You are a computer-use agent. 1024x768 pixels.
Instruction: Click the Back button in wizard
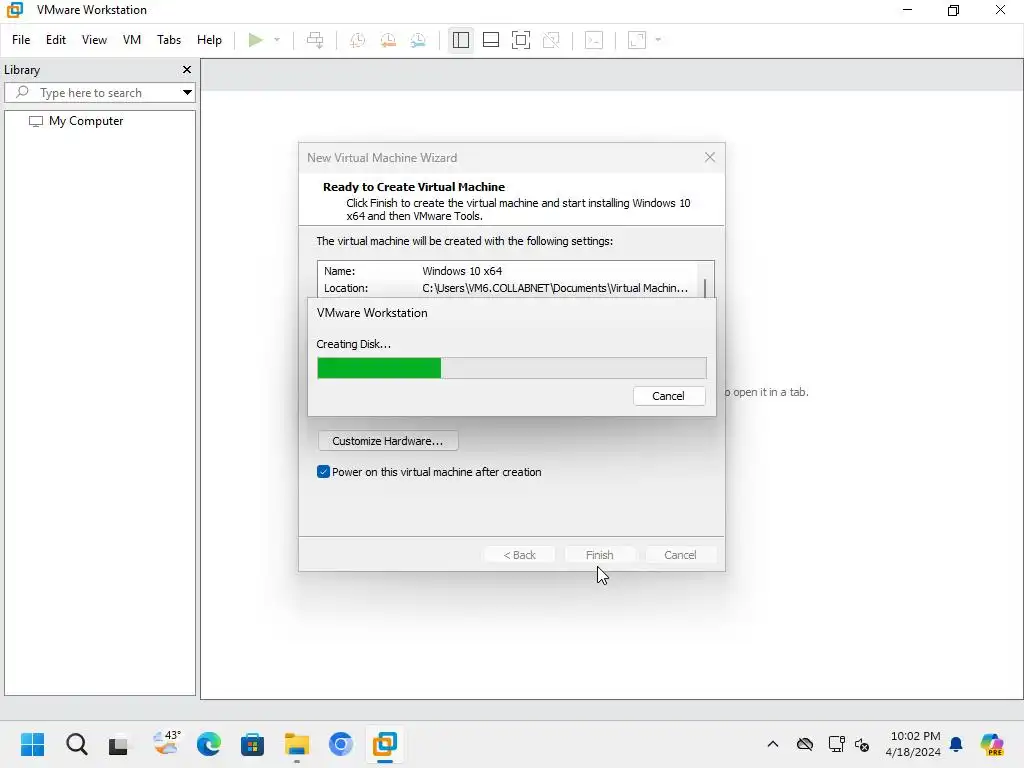(x=519, y=555)
